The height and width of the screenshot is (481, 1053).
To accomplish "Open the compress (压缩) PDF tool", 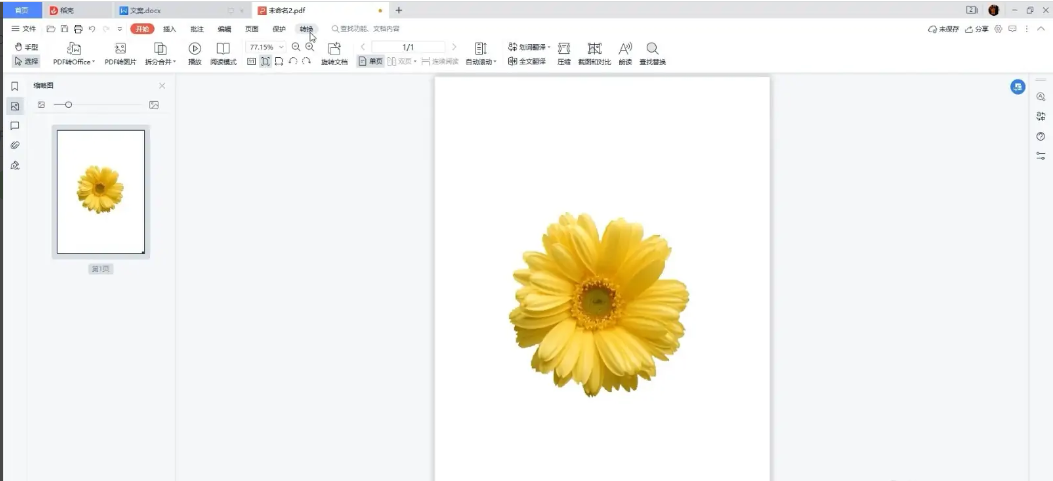I will 564,48.
